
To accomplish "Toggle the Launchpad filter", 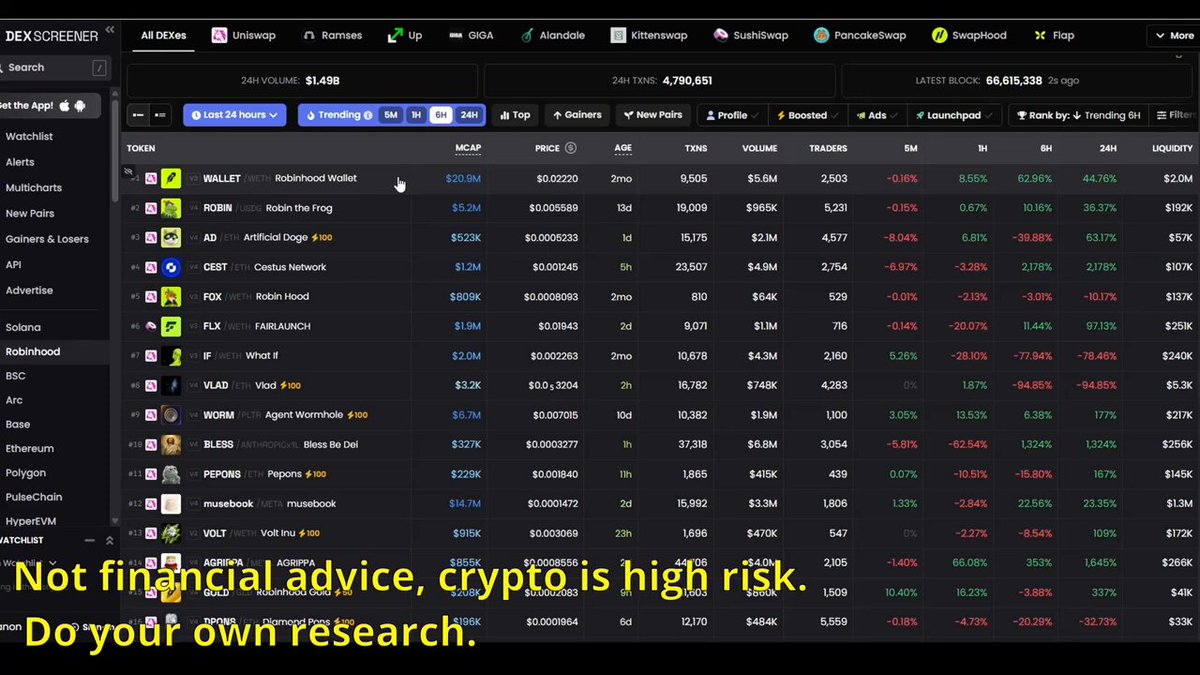I will (x=953, y=115).
